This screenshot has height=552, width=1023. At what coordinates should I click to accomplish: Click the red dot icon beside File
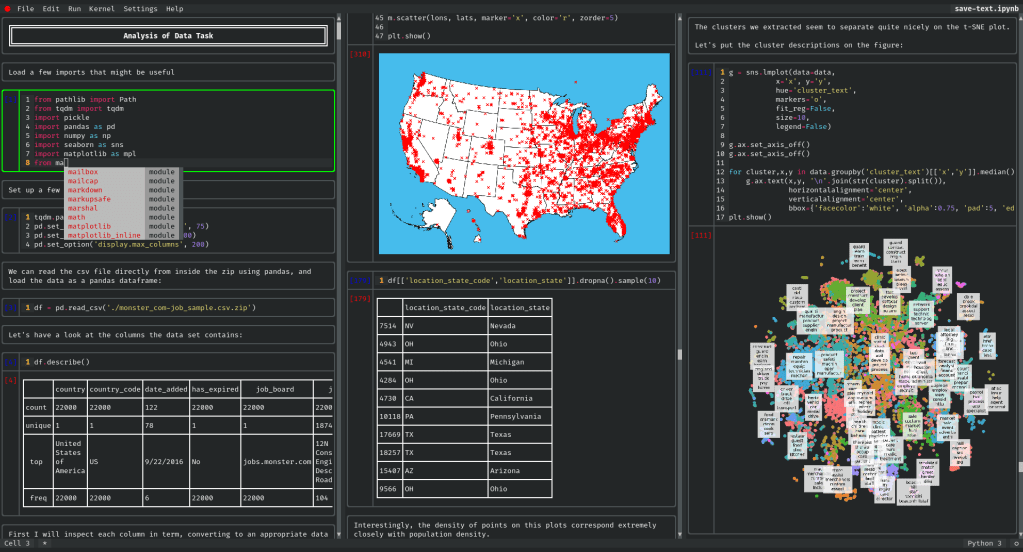7,8
